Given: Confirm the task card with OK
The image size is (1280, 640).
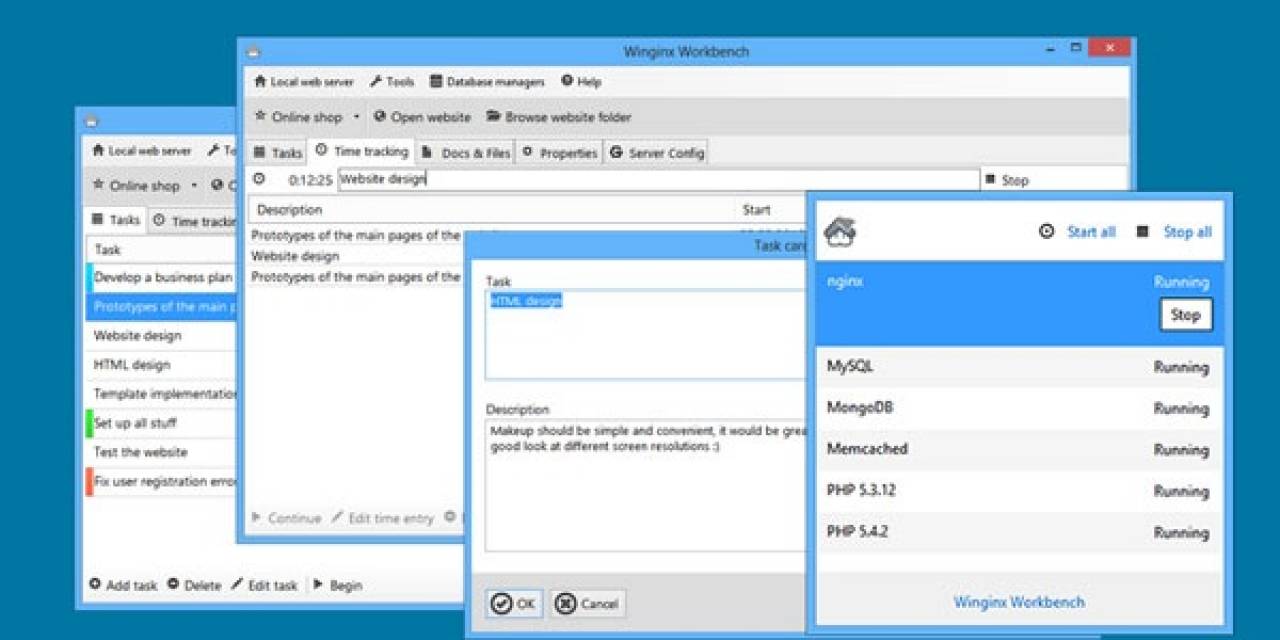Looking at the screenshot, I should (513, 603).
